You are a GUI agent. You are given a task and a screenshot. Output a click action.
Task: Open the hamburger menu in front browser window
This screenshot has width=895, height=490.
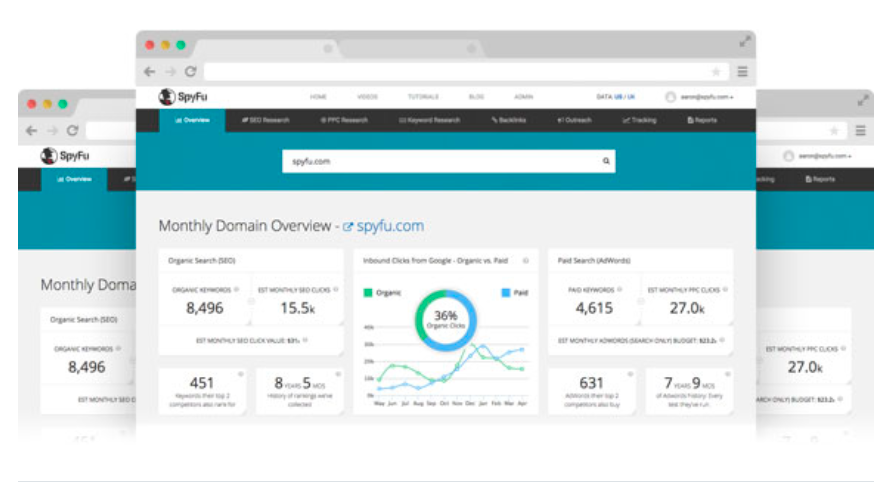tap(743, 71)
